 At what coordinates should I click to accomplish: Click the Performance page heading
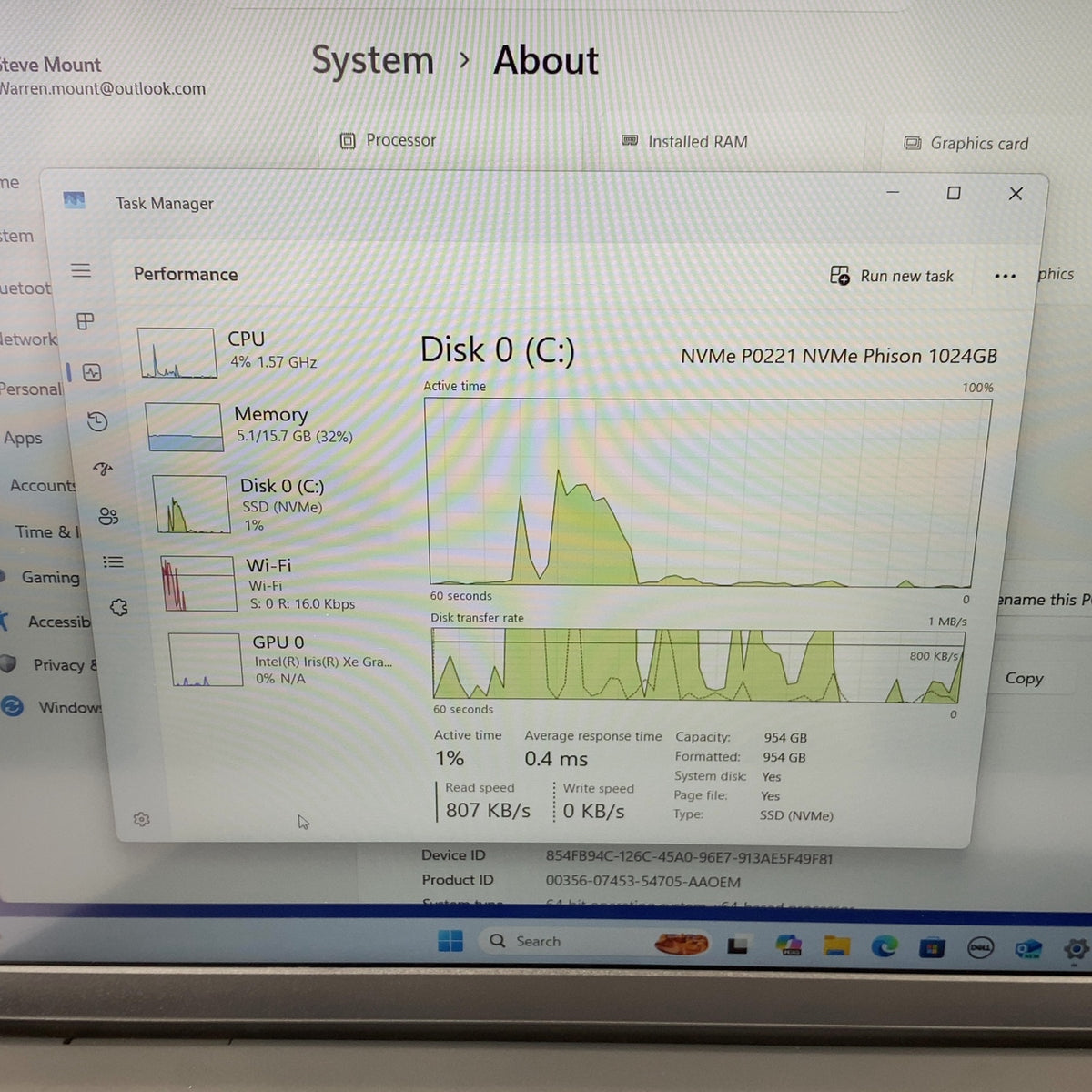(186, 274)
